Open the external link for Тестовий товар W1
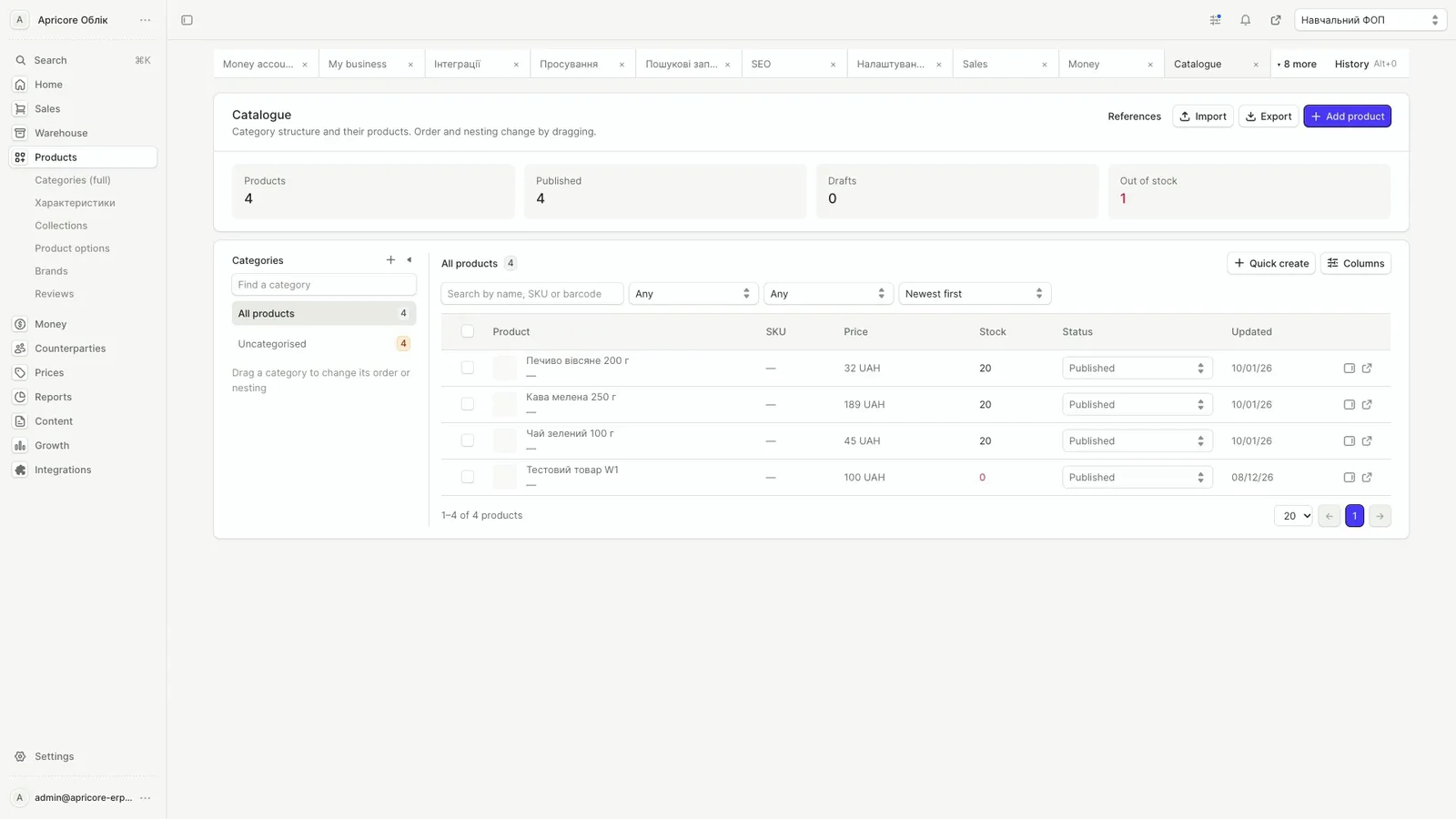The image size is (1456, 819). [1367, 478]
